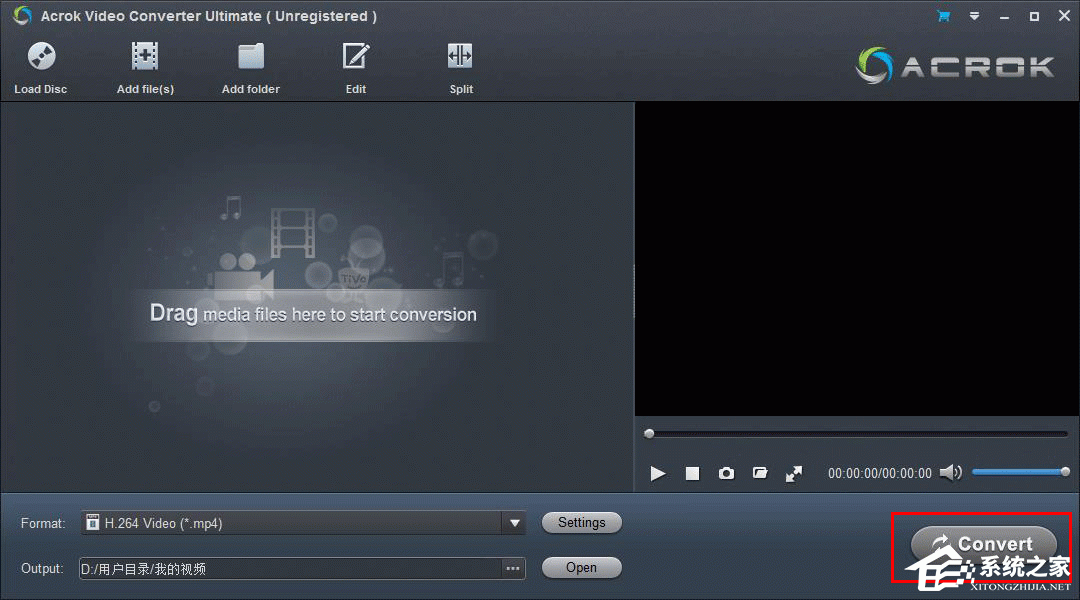Viewport: 1080px width, 600px height.
Task: Open the Edit tool
Action: [x=356, y=57]
